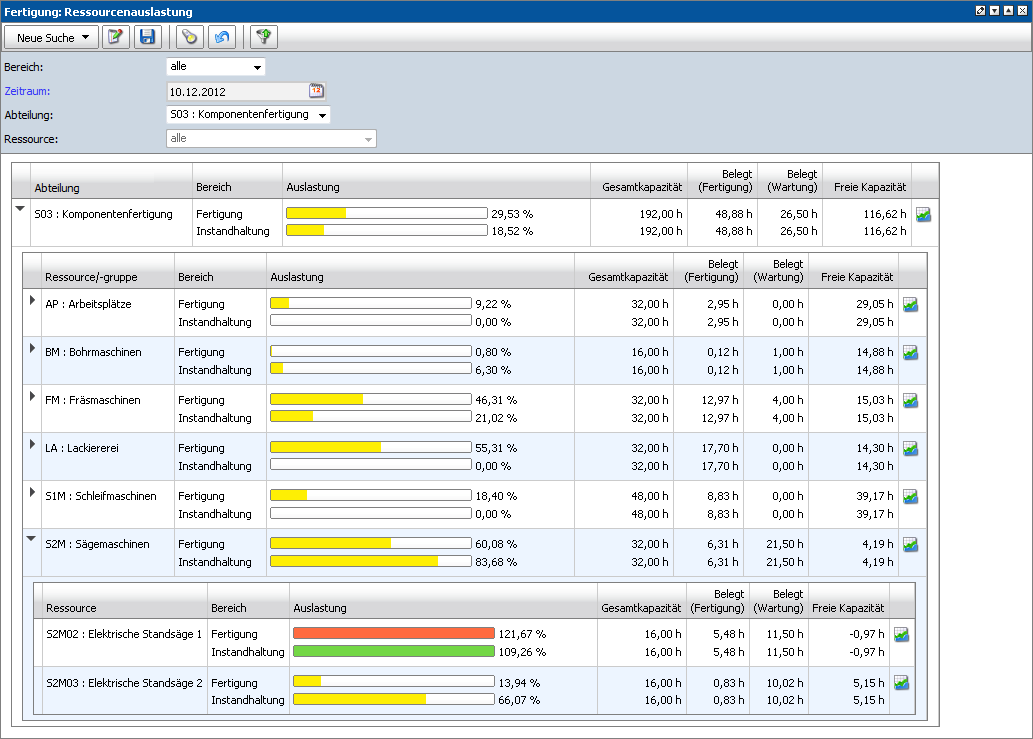Expand the AP Arbeitsplätze group
Screen dimensions: 1033x739
point(32,300)
